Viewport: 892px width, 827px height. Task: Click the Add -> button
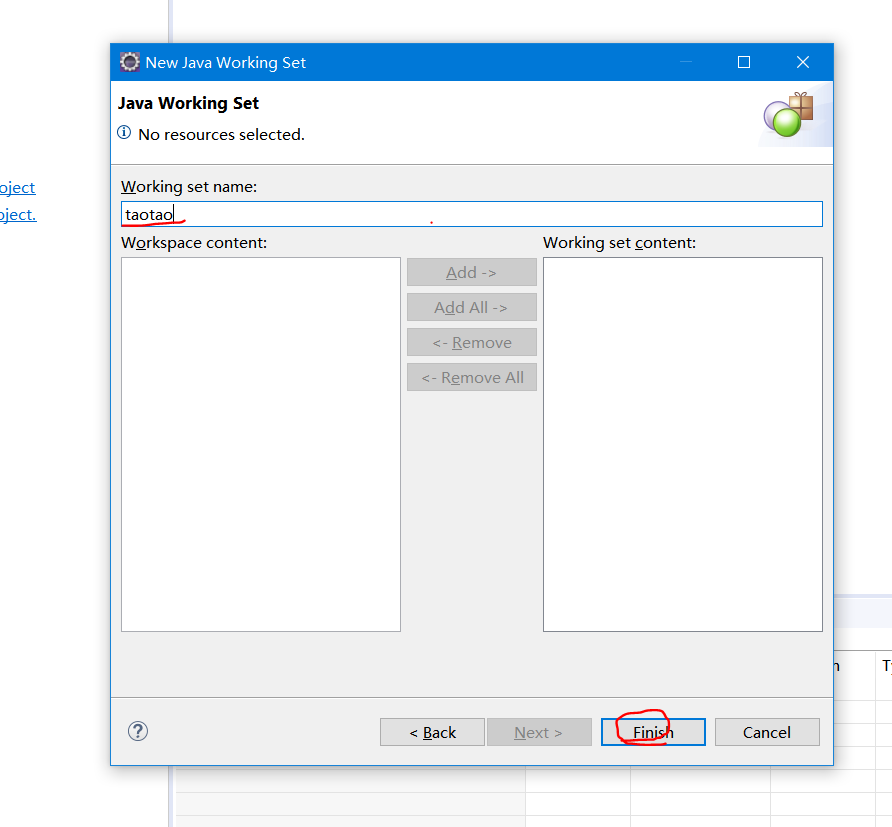point(472,272)
